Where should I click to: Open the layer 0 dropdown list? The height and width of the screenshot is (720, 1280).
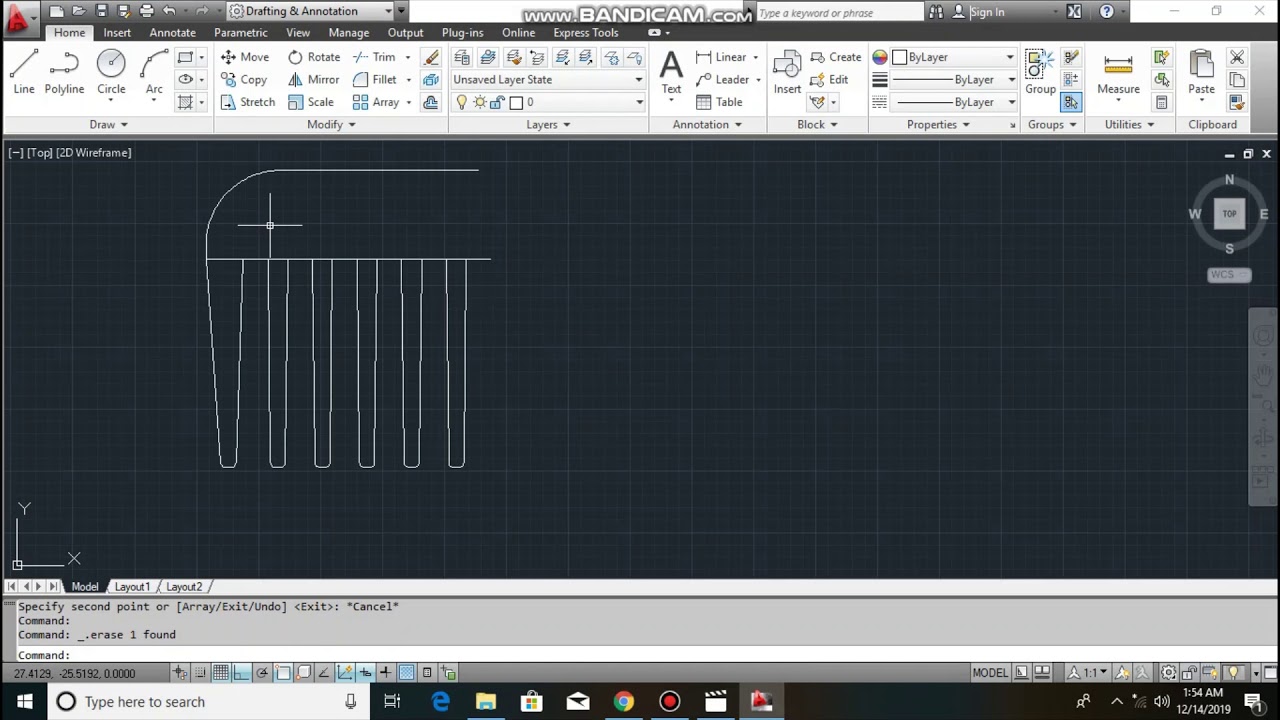pyautogui.click(x=547, y=102)
